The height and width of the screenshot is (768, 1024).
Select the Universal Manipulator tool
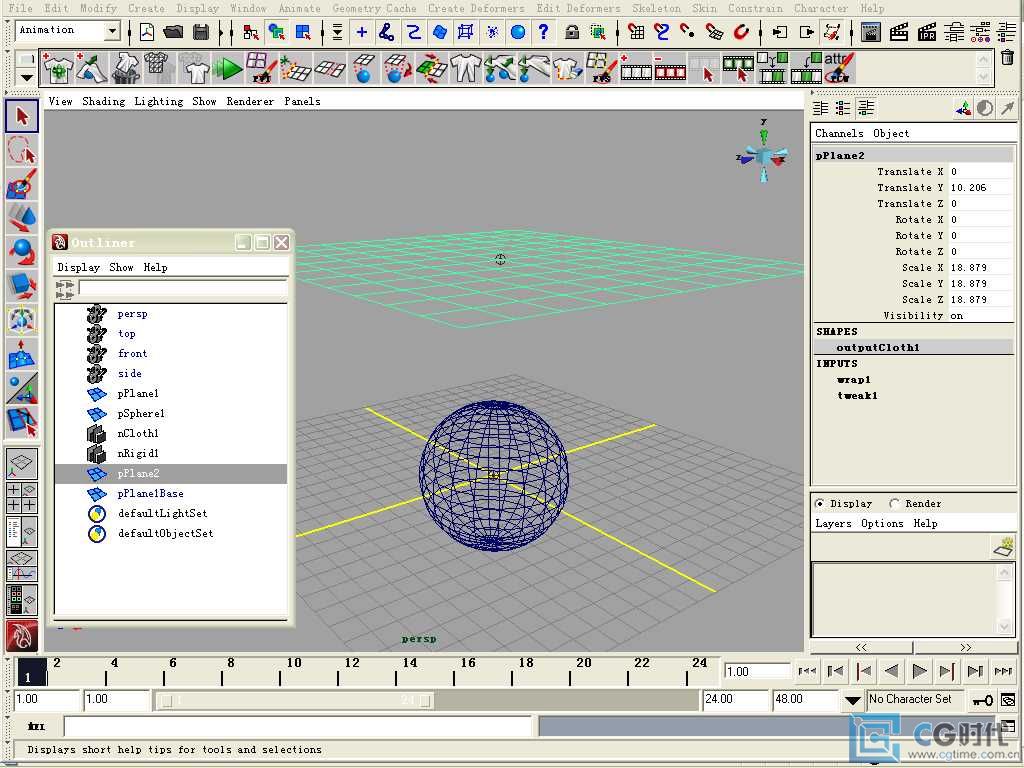click(22, 320)
